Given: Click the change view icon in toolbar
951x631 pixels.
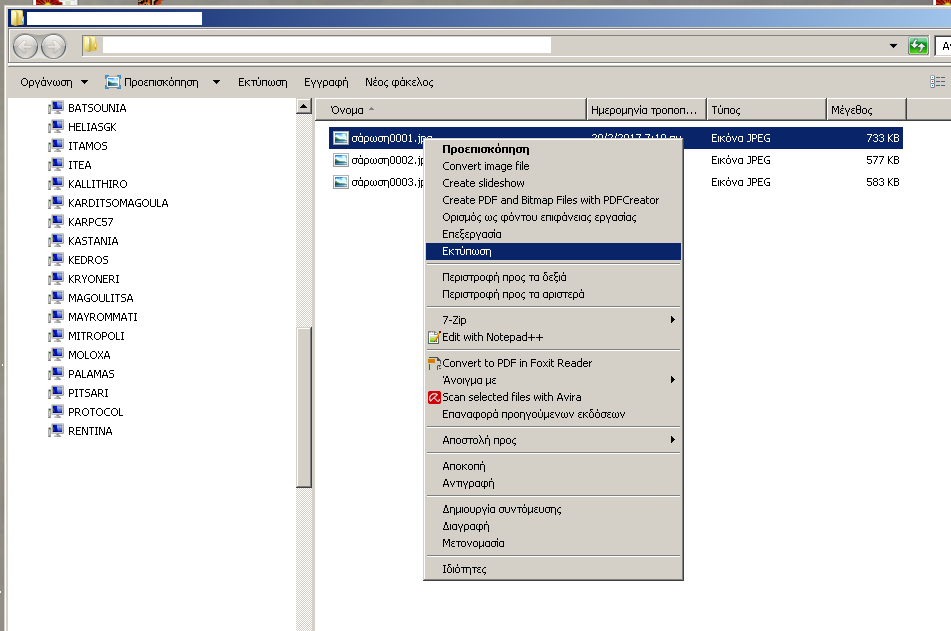Looking at the screenshot, I should [937, 82].
